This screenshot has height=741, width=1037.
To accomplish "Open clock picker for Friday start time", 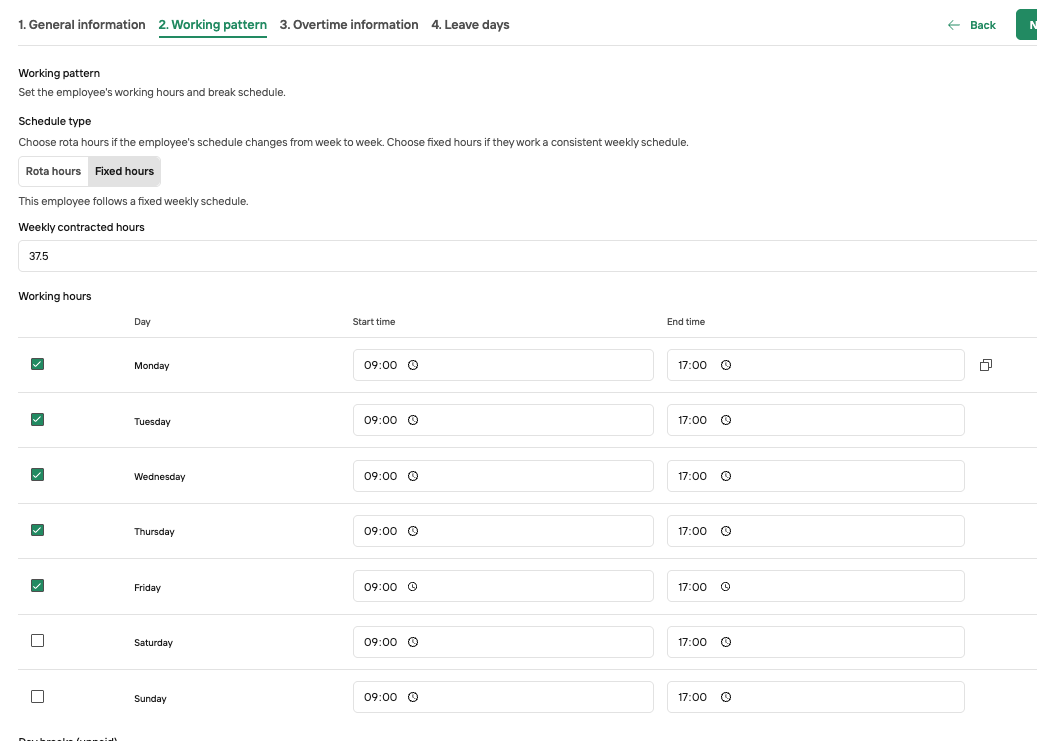I will coord(412,587).
